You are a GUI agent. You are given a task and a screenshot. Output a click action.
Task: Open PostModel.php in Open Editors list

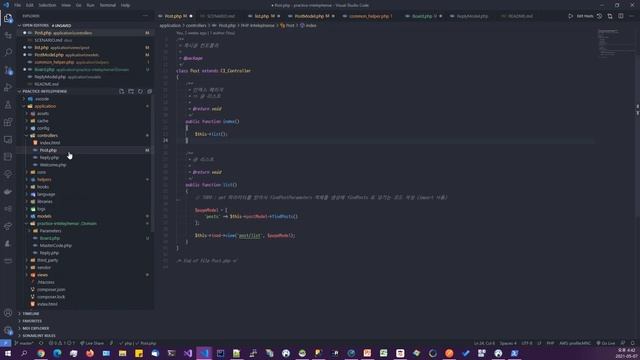coord(49,55)
